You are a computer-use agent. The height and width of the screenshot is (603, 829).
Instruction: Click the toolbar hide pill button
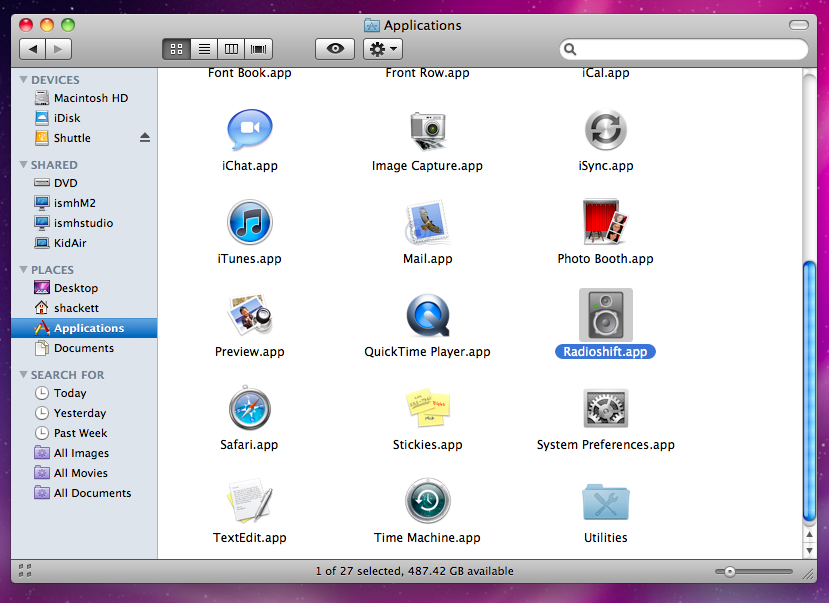click(798, 25)
